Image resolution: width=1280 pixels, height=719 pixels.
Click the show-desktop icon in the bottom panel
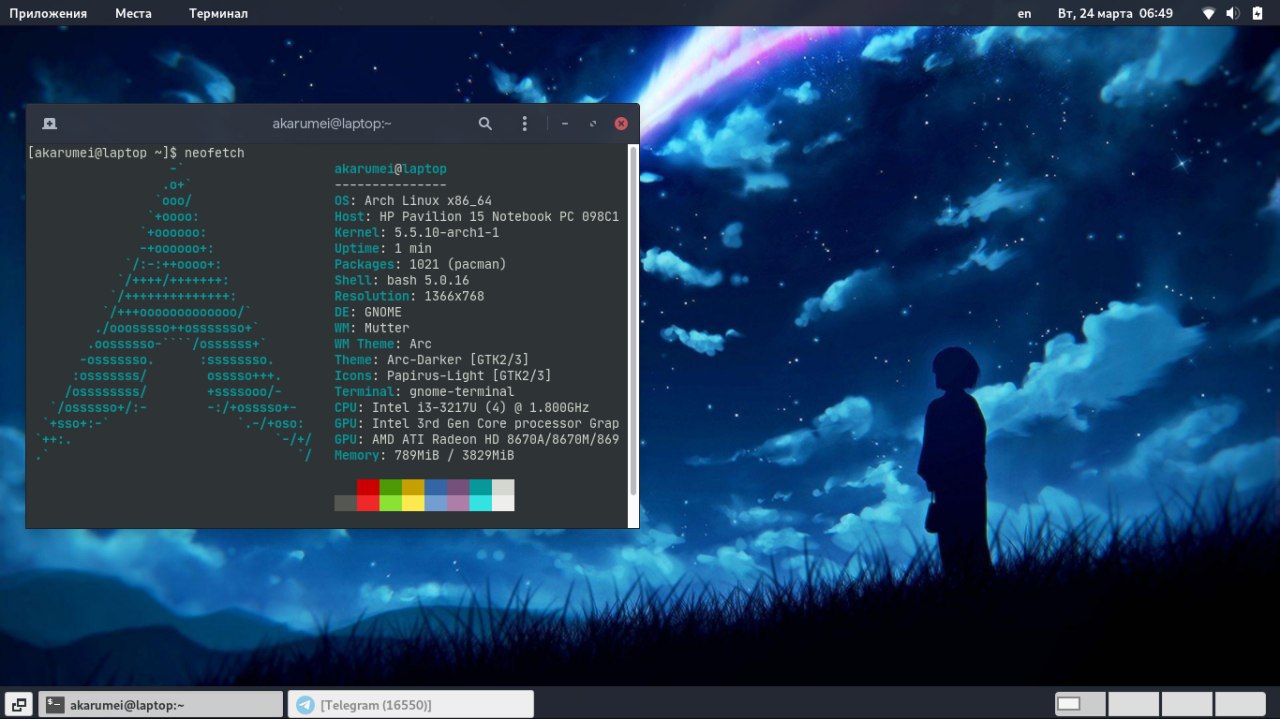point(20,704)
